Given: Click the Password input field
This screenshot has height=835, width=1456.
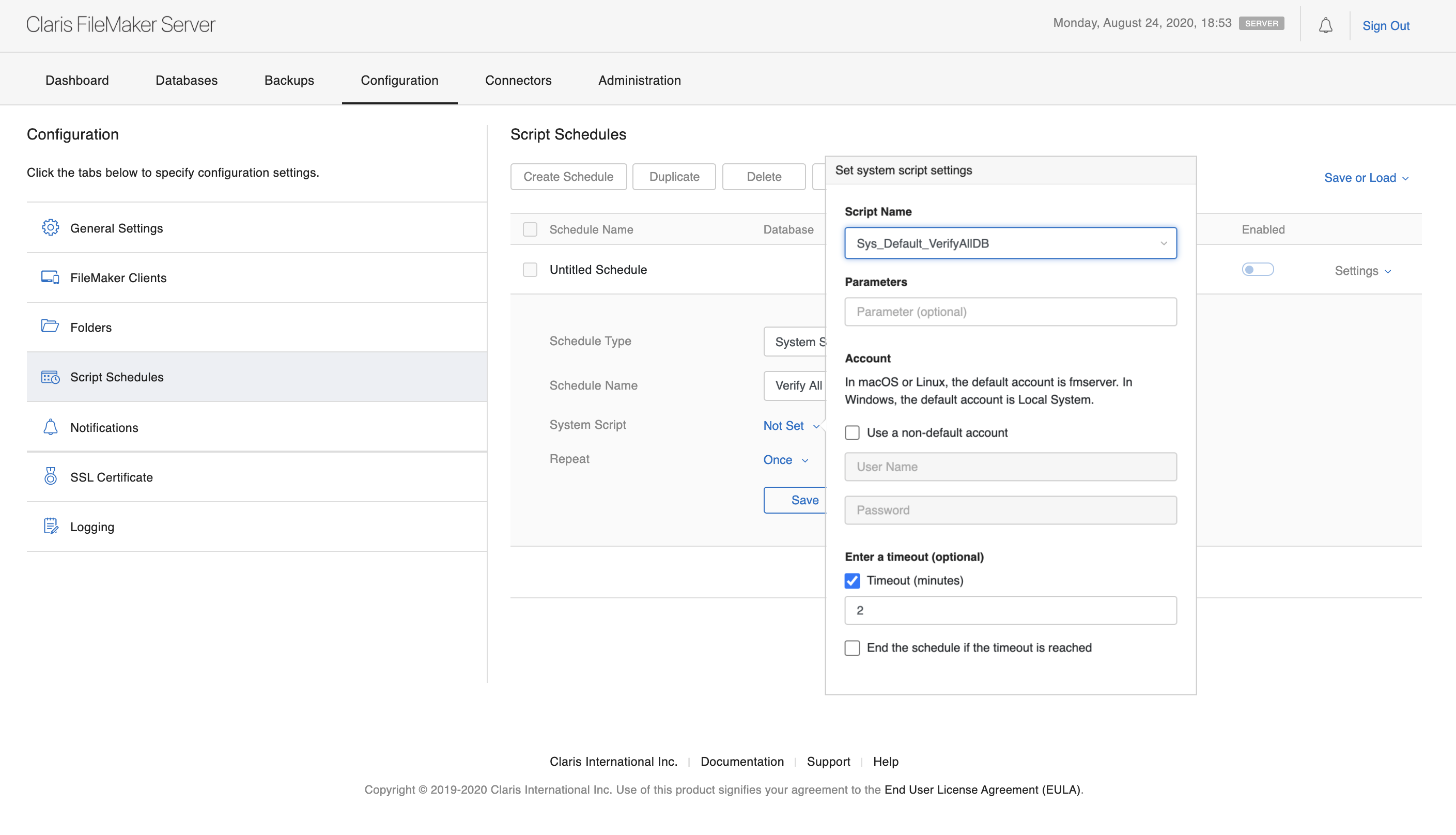Looking at the screenshot, I should coord(1011,511).
